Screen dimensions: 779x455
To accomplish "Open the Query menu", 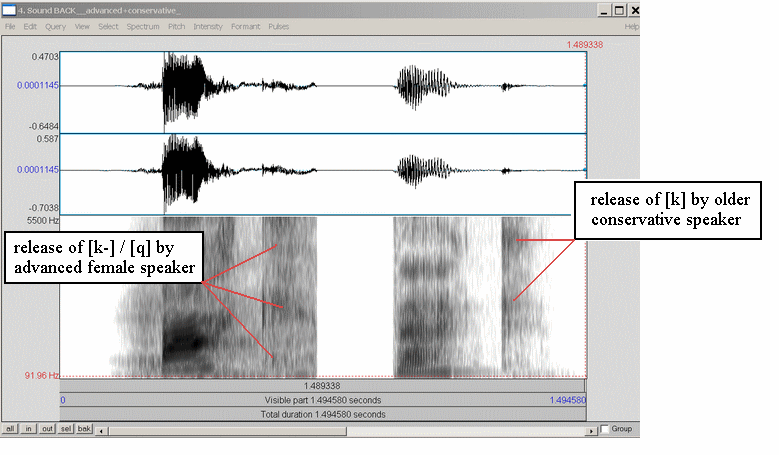I will tap(56, 26).
